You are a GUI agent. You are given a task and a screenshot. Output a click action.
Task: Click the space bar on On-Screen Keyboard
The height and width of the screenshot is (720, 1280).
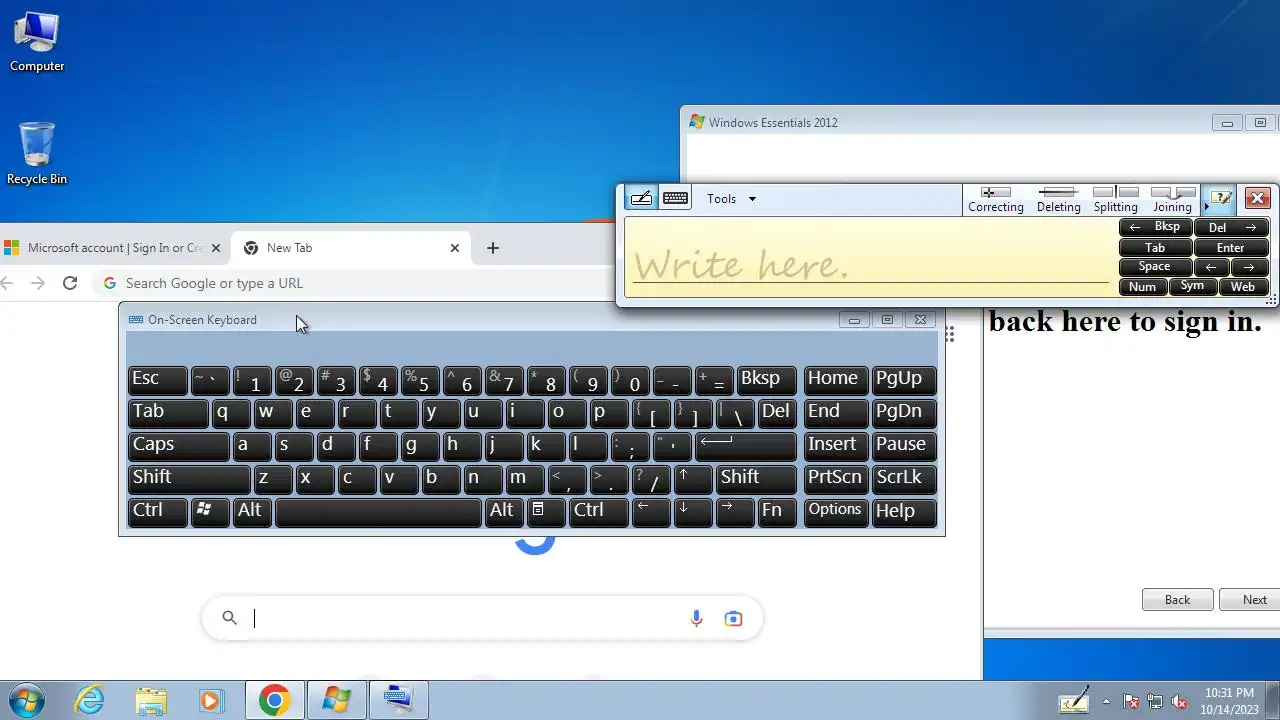[x=378, y=511]
